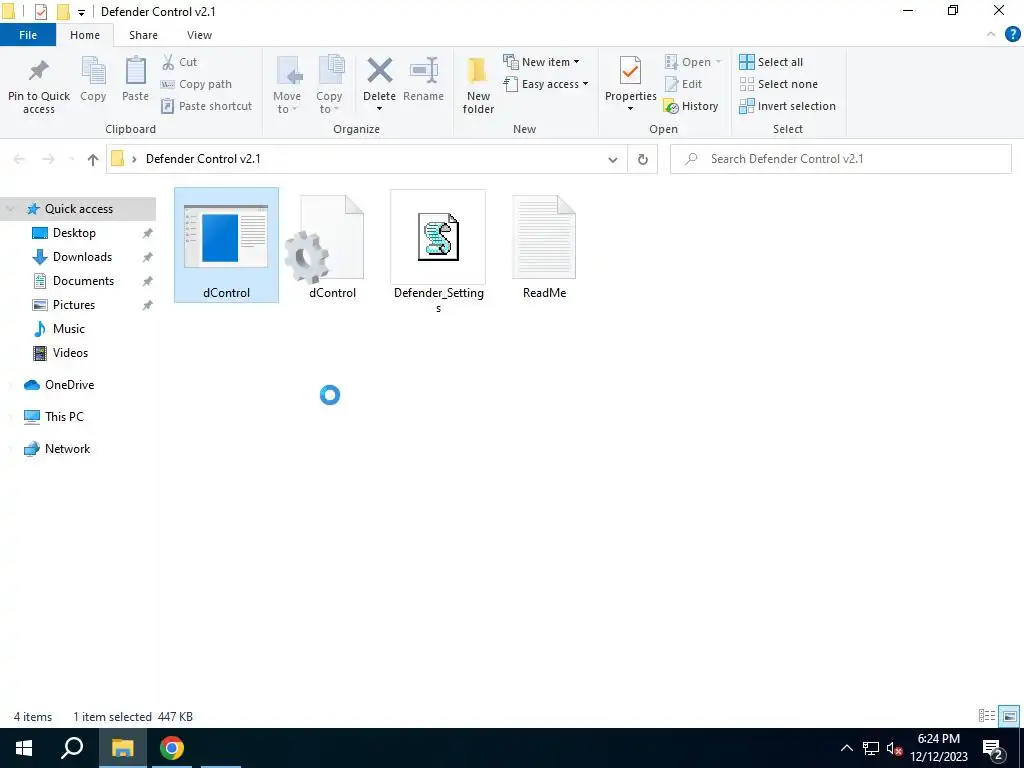Open Explorer Help question mark
The height and width of the screenshot is (768, 1024).
(1012, 35)
